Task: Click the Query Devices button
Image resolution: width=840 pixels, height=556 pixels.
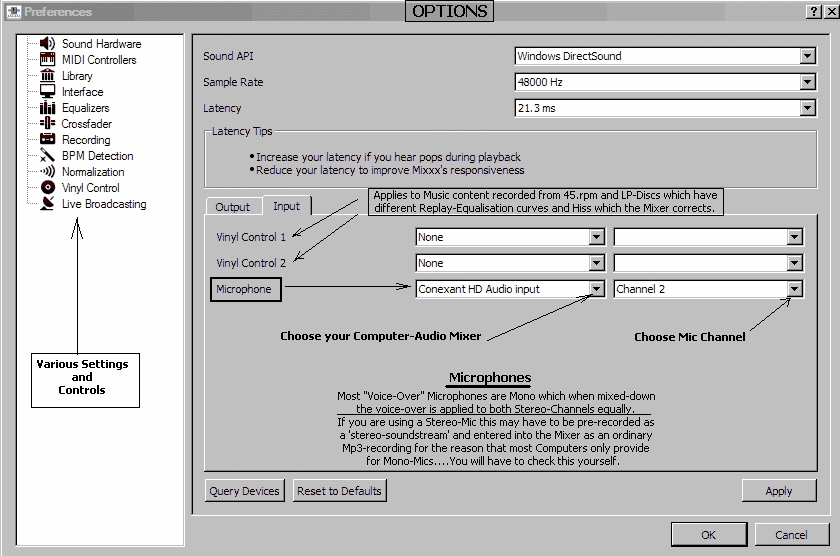Action: click(x=244, y=491)
